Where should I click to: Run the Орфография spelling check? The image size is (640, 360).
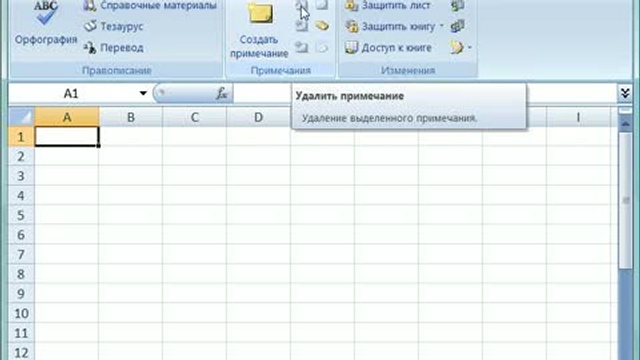coord(46,24)
